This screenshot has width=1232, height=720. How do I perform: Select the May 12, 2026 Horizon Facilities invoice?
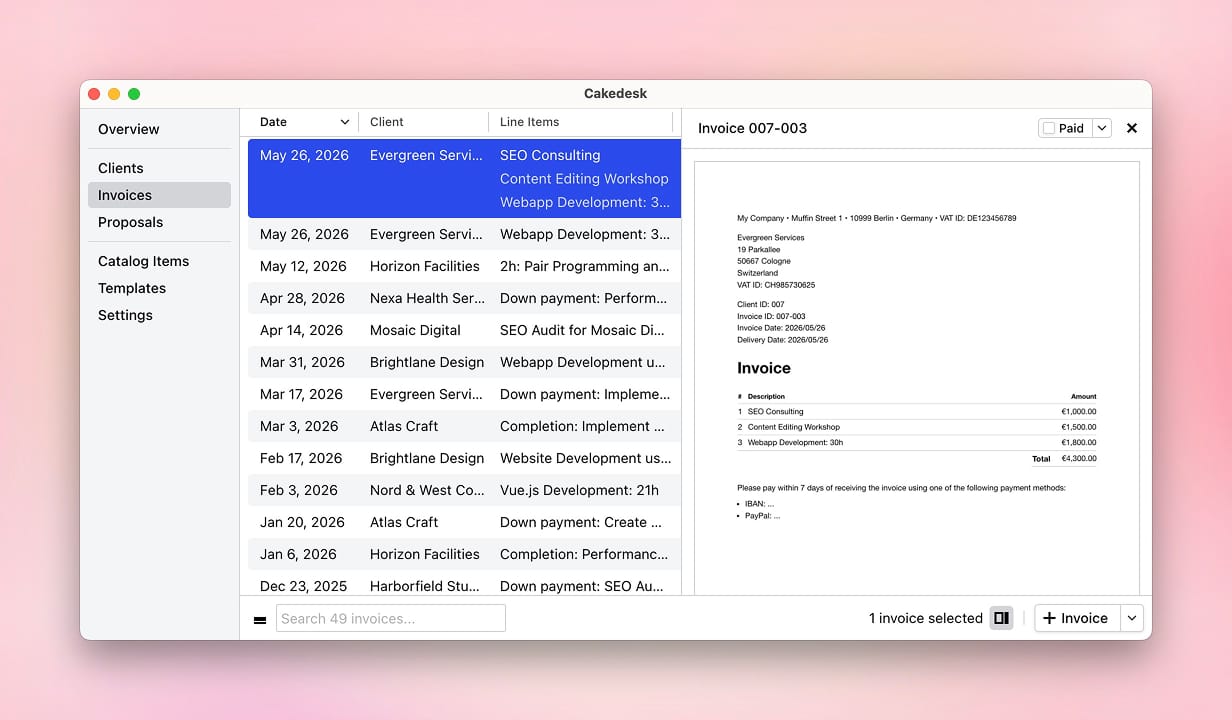point(464,266)
